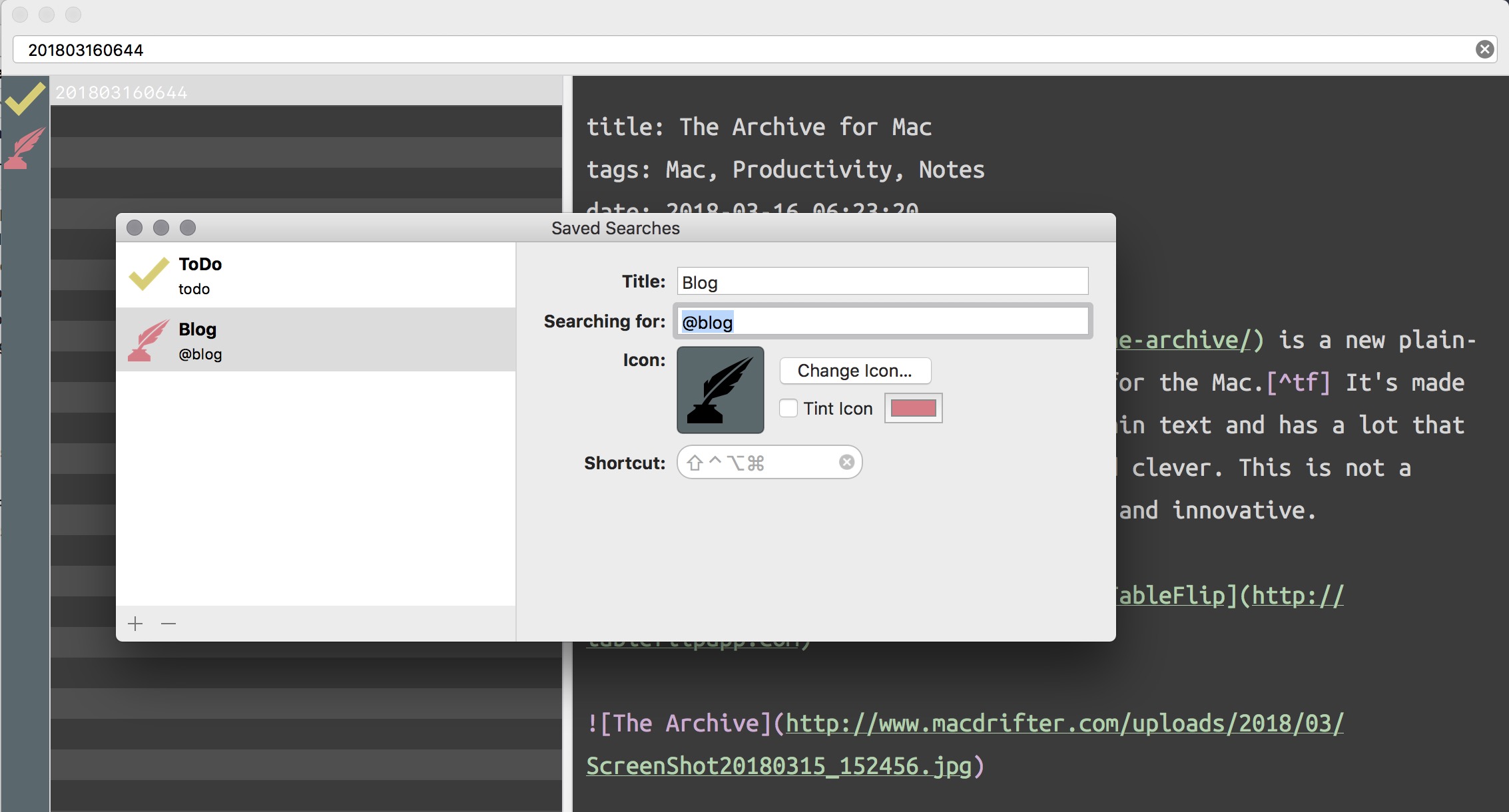Viewport: 1509px width, 812px height.
Task: Click the Shortcut recorder field
Action: tap(769, 462)
